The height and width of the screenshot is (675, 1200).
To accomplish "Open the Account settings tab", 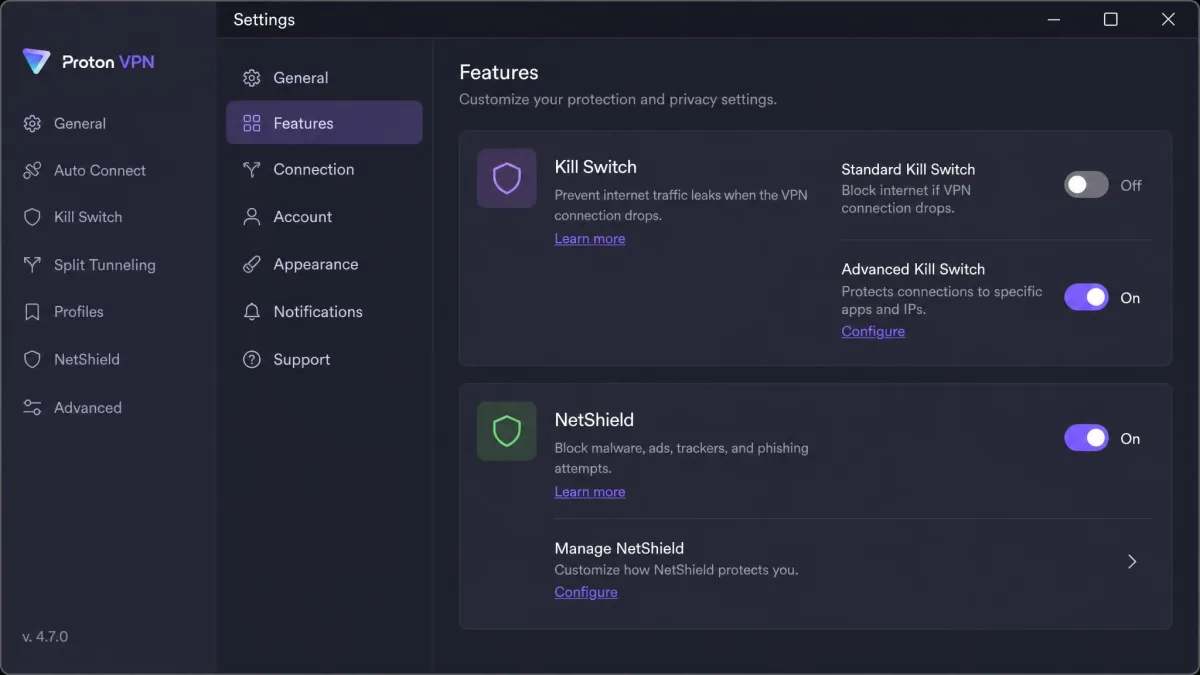I will click(324, 217).
